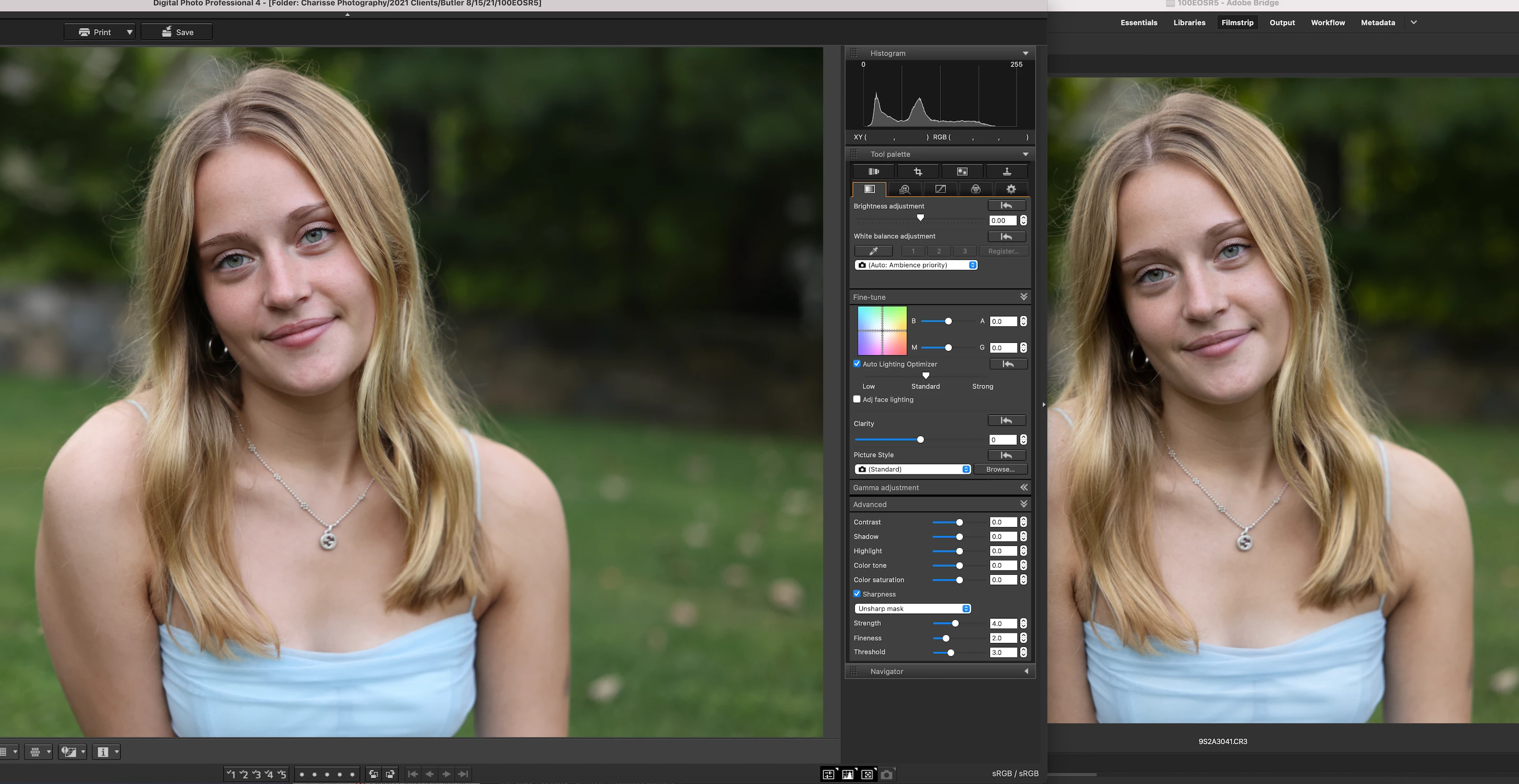Switch to the Filmstrip workspace in Bridge
Viewport: 1519px width, 784px height.
pos(1237,22)
